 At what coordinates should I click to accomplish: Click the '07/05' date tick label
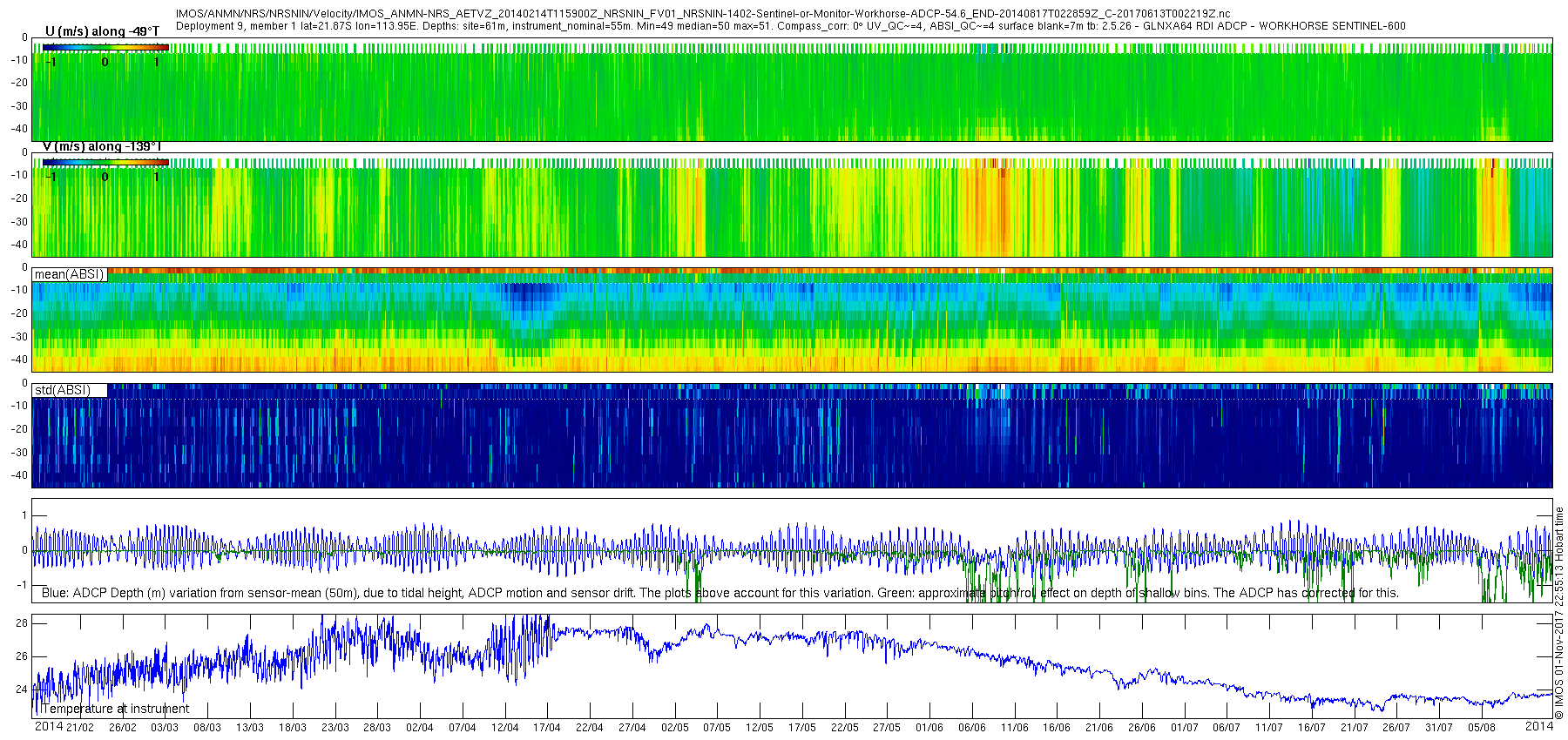tap(717, 728)
